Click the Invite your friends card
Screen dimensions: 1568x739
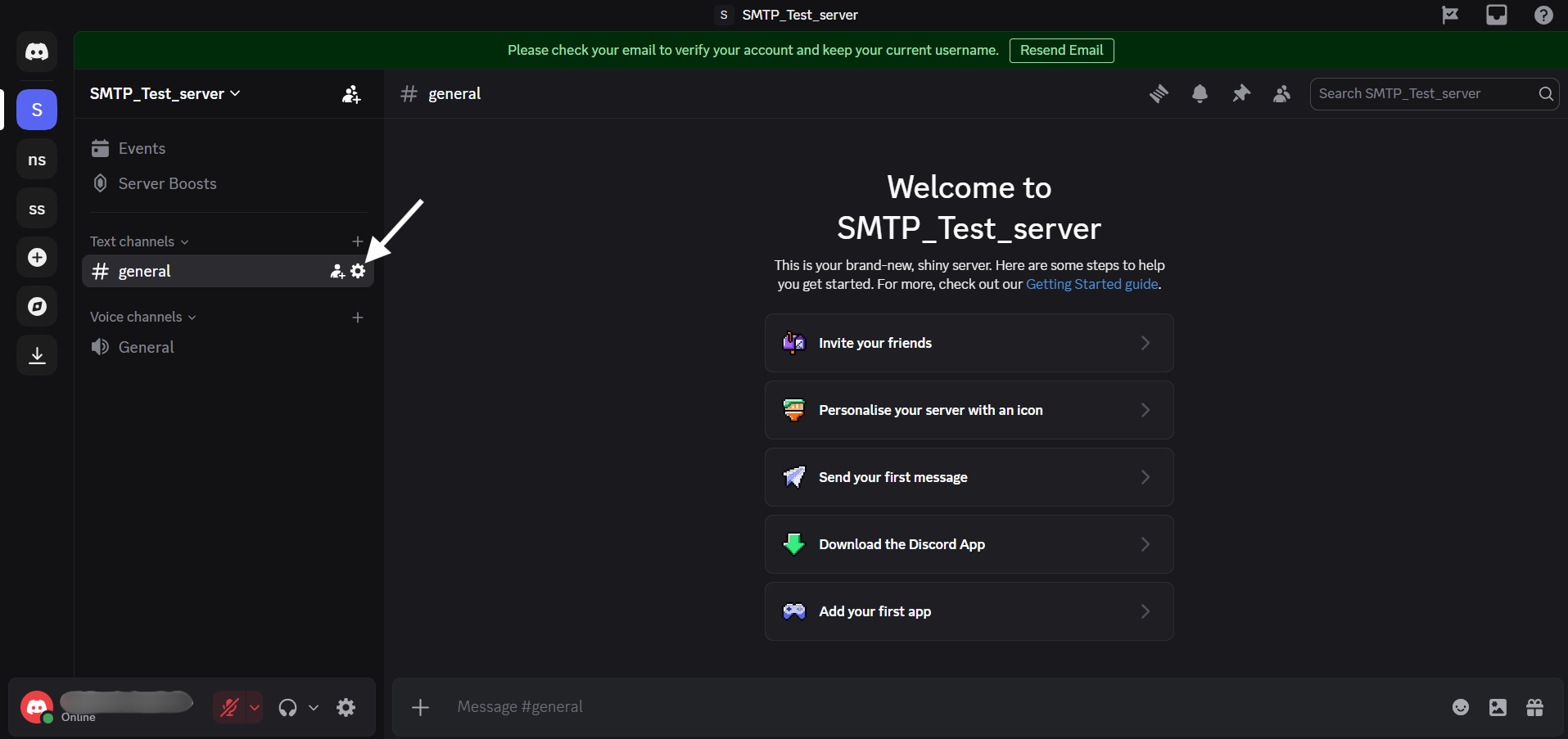tap(969, 343)
